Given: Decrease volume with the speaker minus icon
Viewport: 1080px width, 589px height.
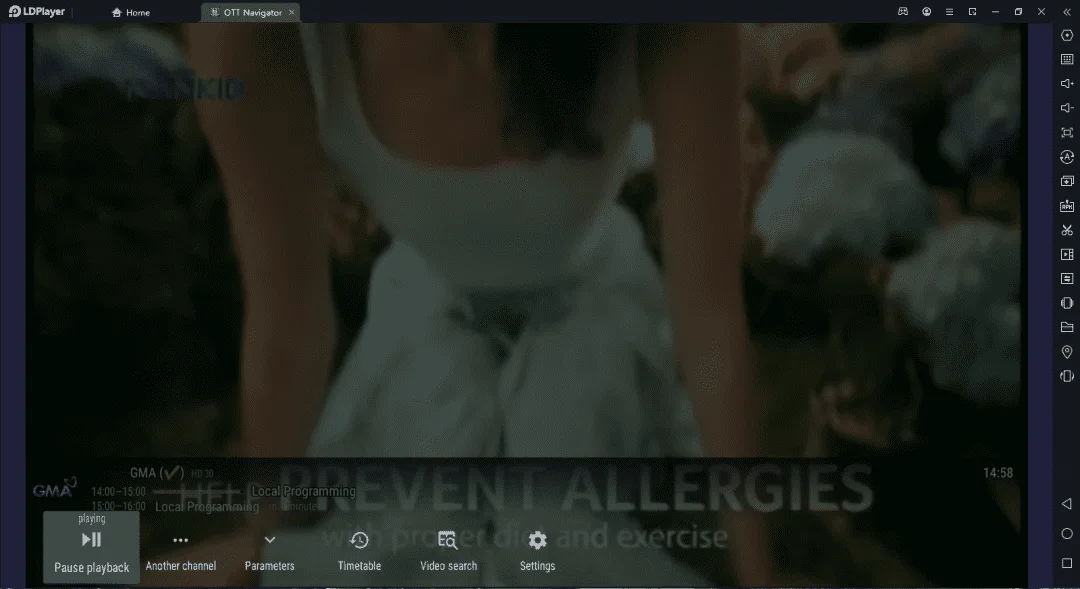Looking at the screenshot, I should click(x=1067, y=108).
